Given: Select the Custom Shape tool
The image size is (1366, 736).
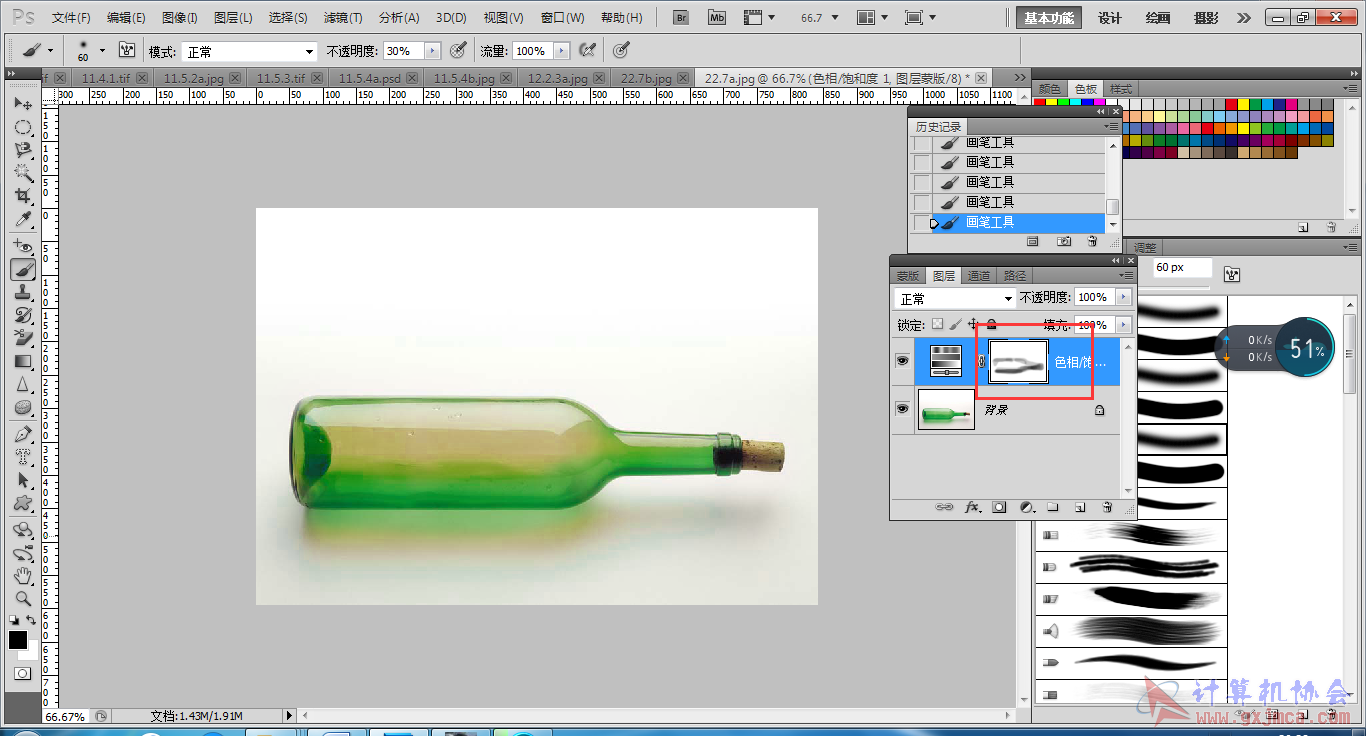Looking at the screenshot, I should (x=23, y=503).
